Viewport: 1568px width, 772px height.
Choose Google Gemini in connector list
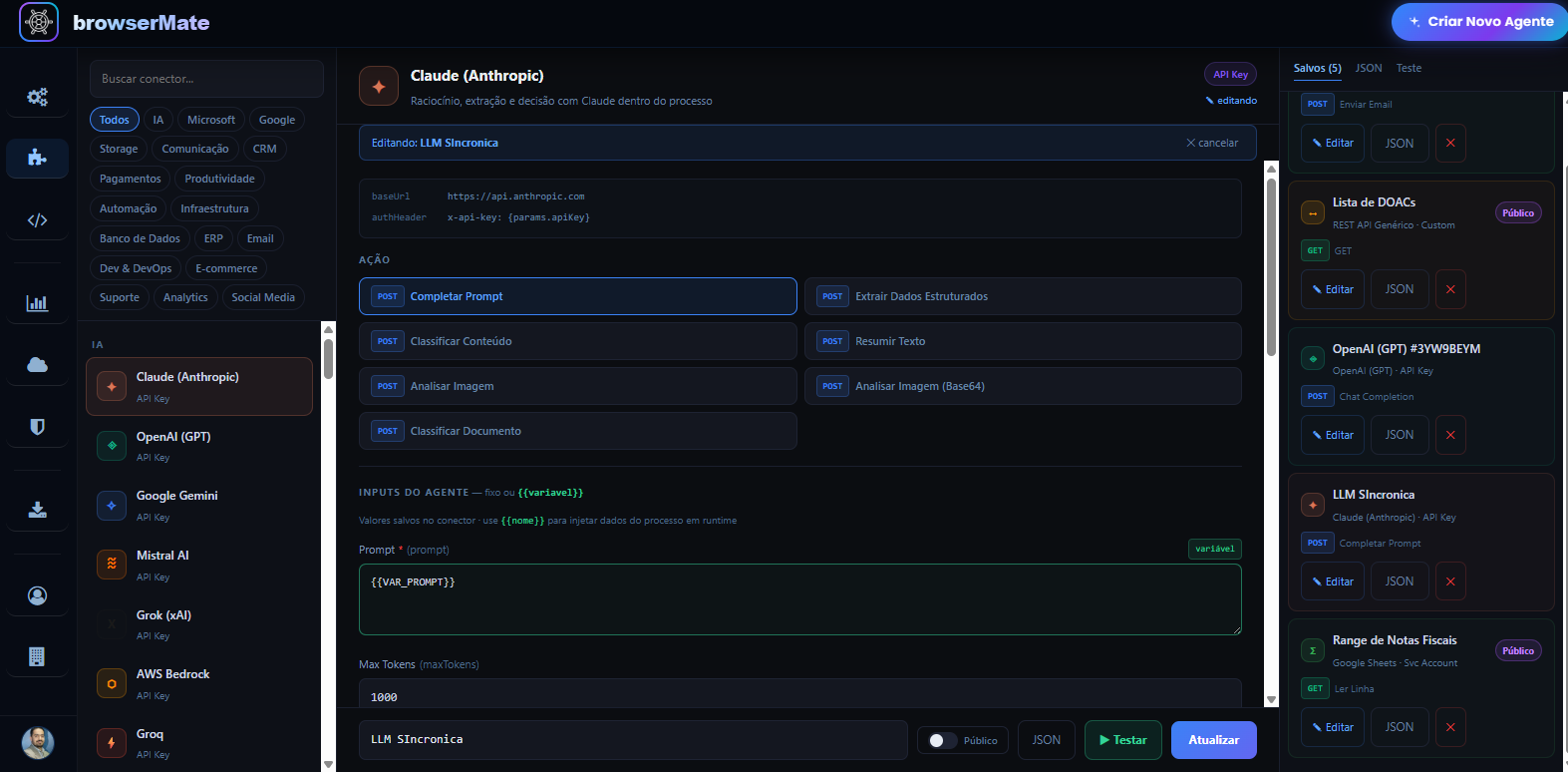click(199, 506)
